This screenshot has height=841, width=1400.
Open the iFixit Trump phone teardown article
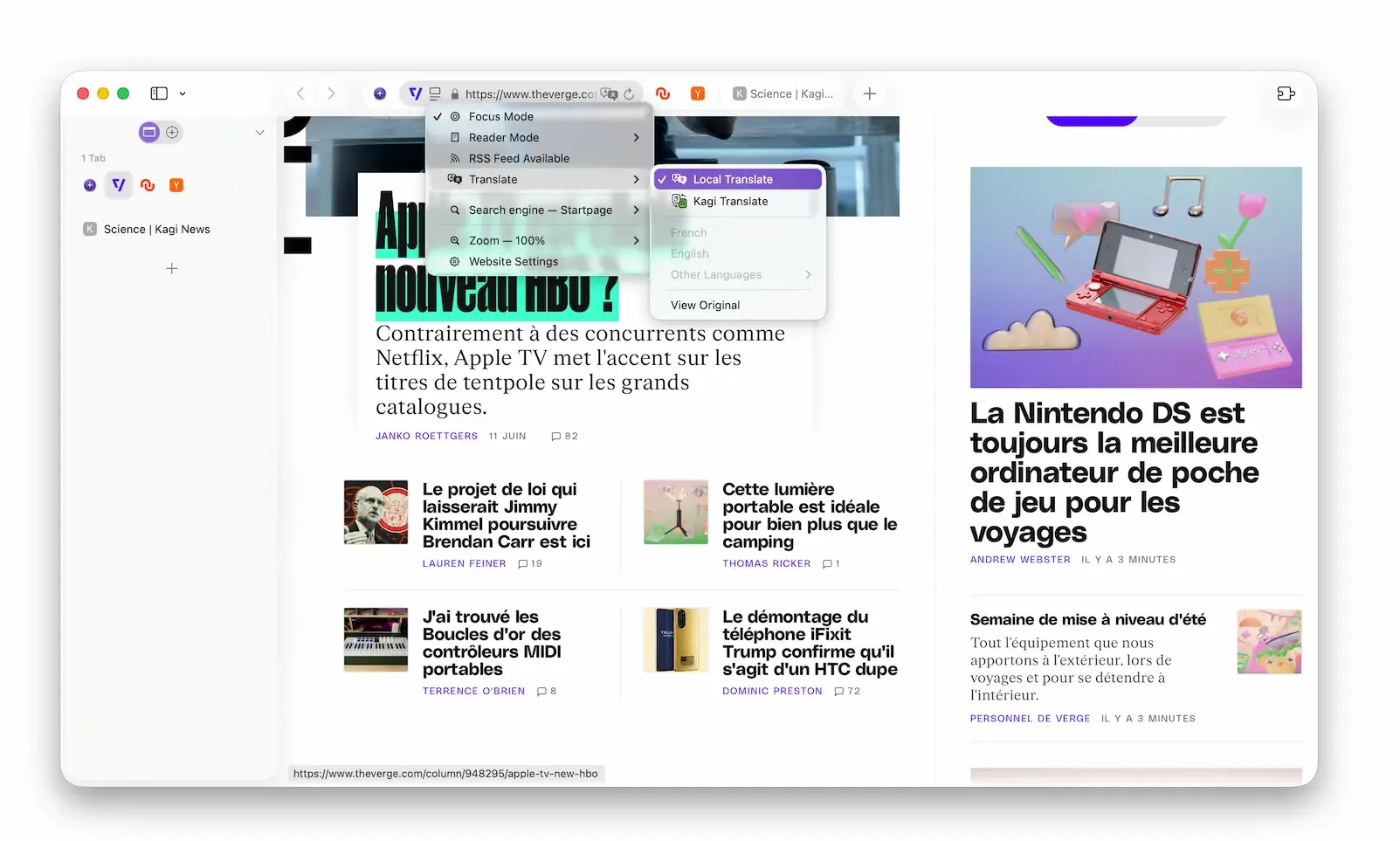pos(810,643)
